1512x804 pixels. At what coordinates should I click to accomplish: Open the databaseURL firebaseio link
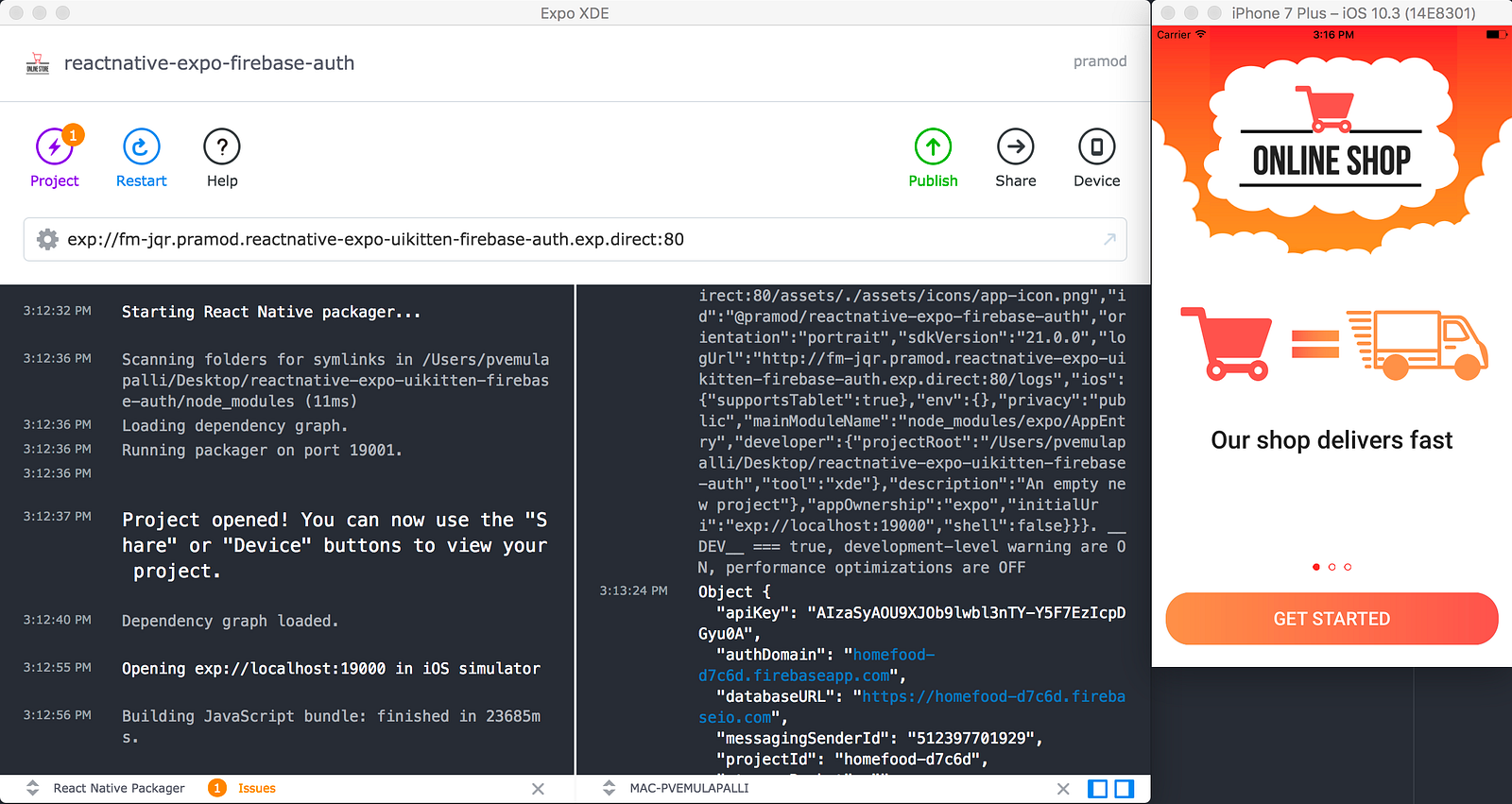[912, 707]
